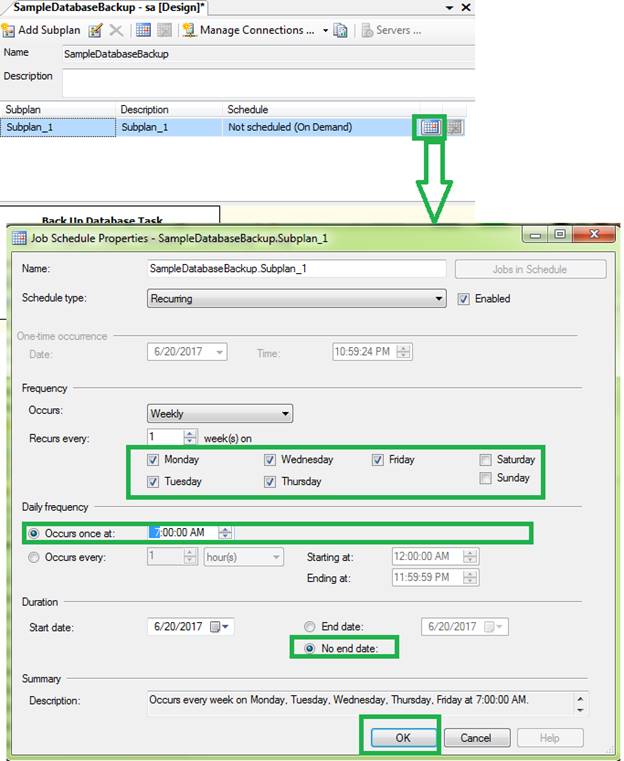Expand the Manage Connections dropdown arrow

tap(325, 30)
